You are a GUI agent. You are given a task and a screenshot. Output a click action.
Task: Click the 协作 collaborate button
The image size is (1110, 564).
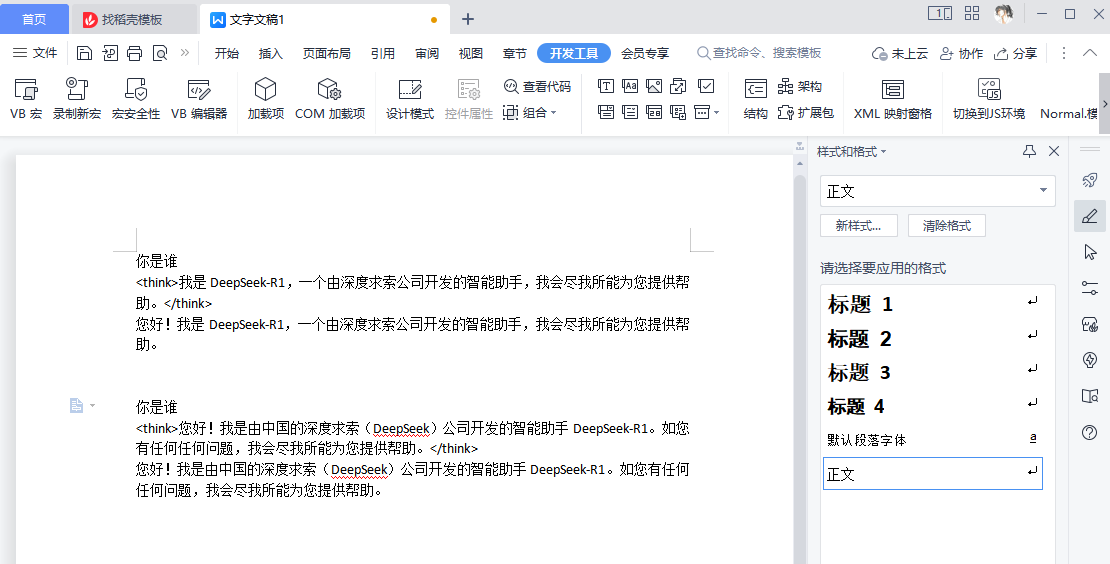[961, 53]
